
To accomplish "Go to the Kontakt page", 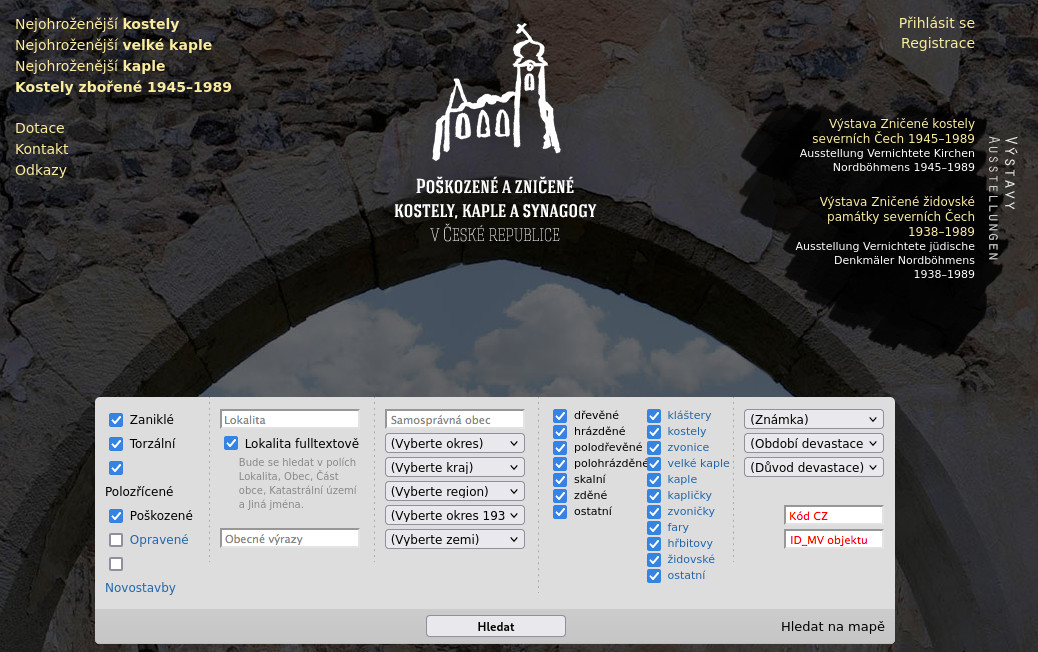I will (x=42, y=149).
